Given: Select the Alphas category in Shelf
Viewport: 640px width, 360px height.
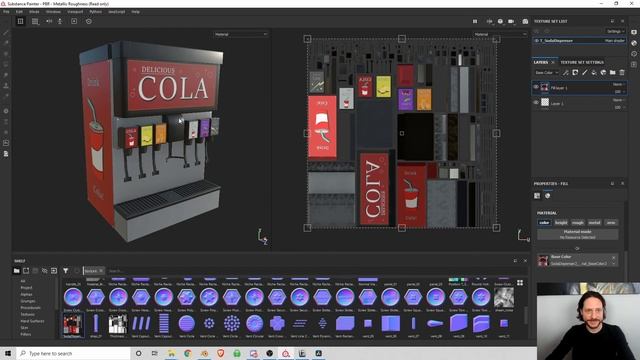Looking at the screenshot, I should point(26,294).
